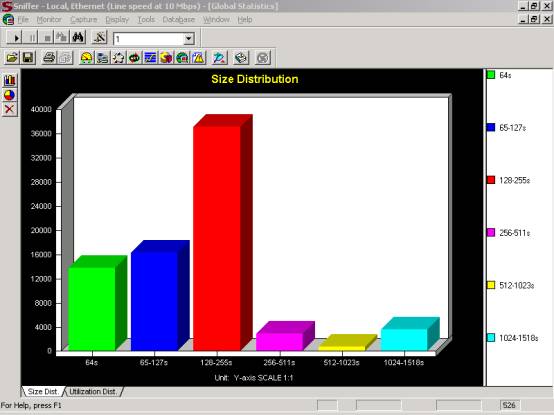The image size is (554, 415).
Task: Open the folder open-file icon
Action: (12, 58)
